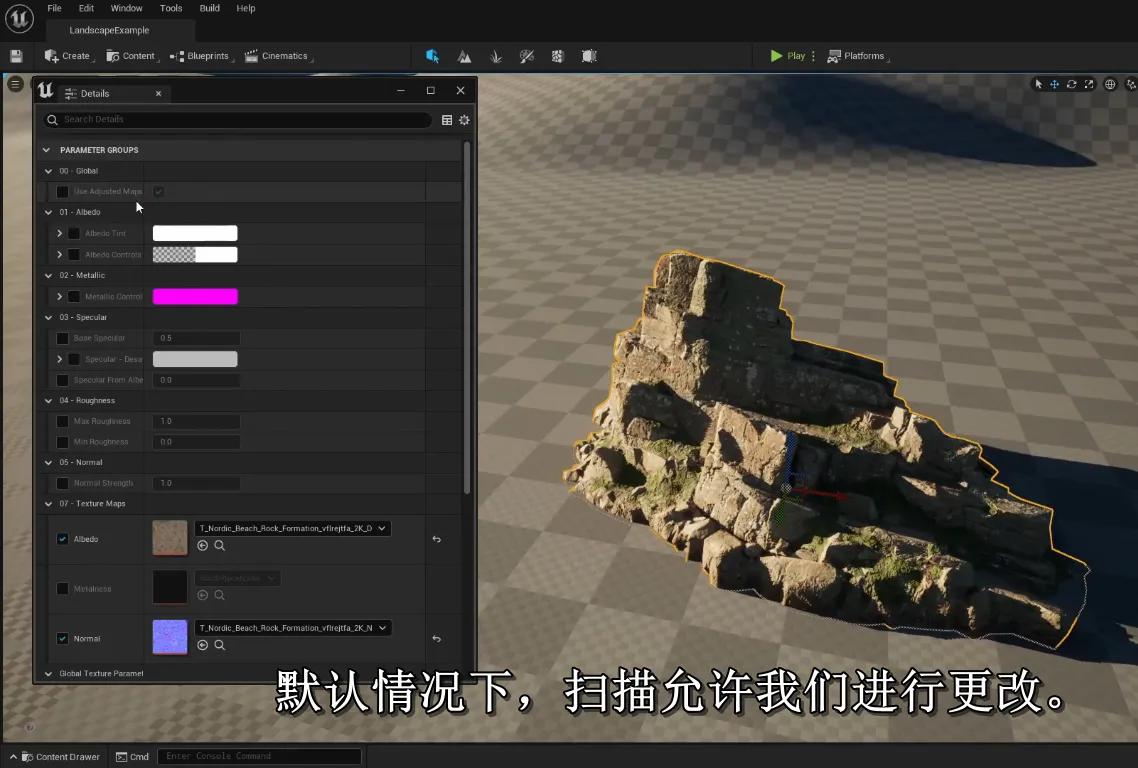Click the magenta Metallic Control color swatch

(195, 296)
